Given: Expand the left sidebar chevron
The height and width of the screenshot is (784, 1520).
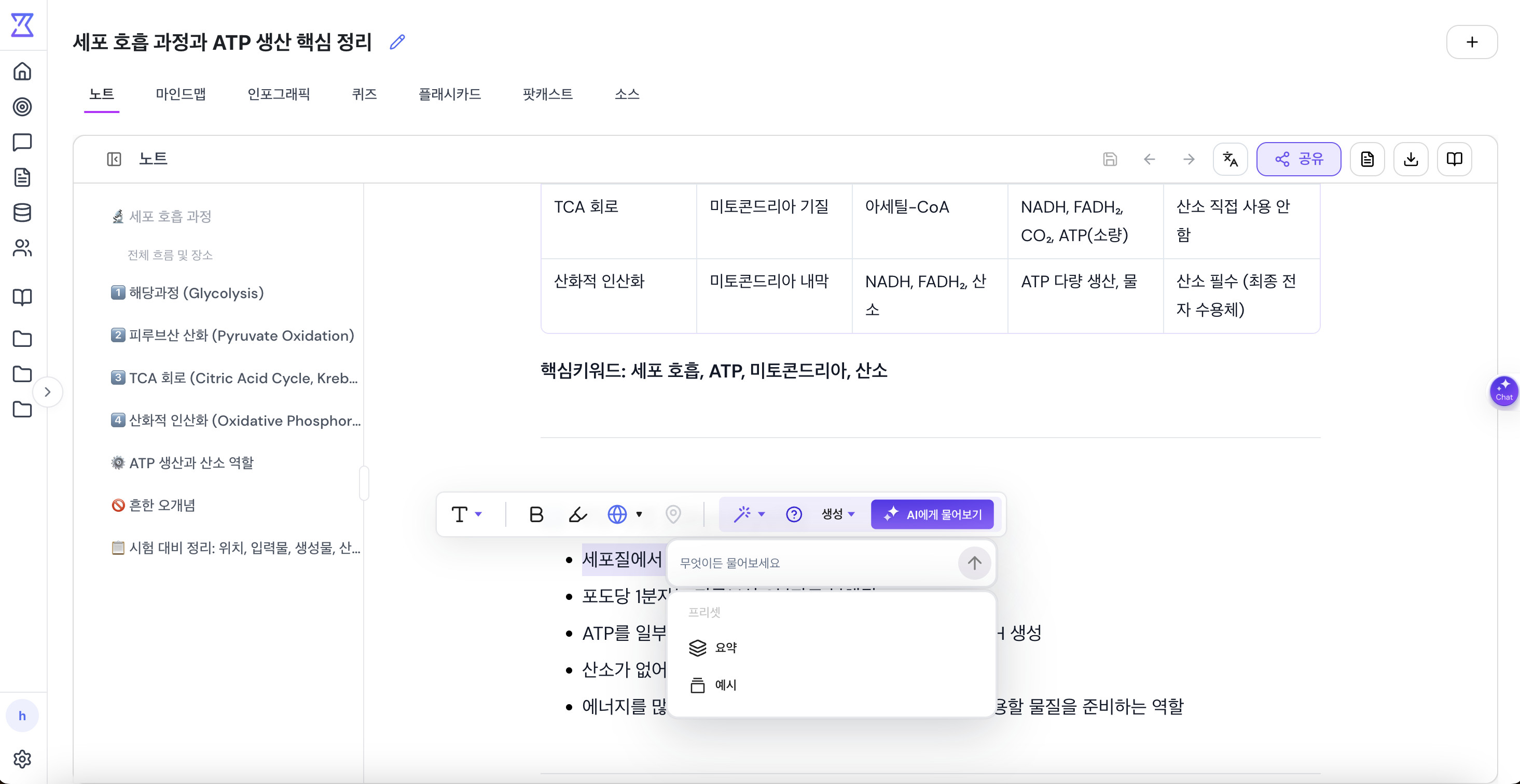Looking at the screenshot, I should pyautogui.click(x=48, y=391).
